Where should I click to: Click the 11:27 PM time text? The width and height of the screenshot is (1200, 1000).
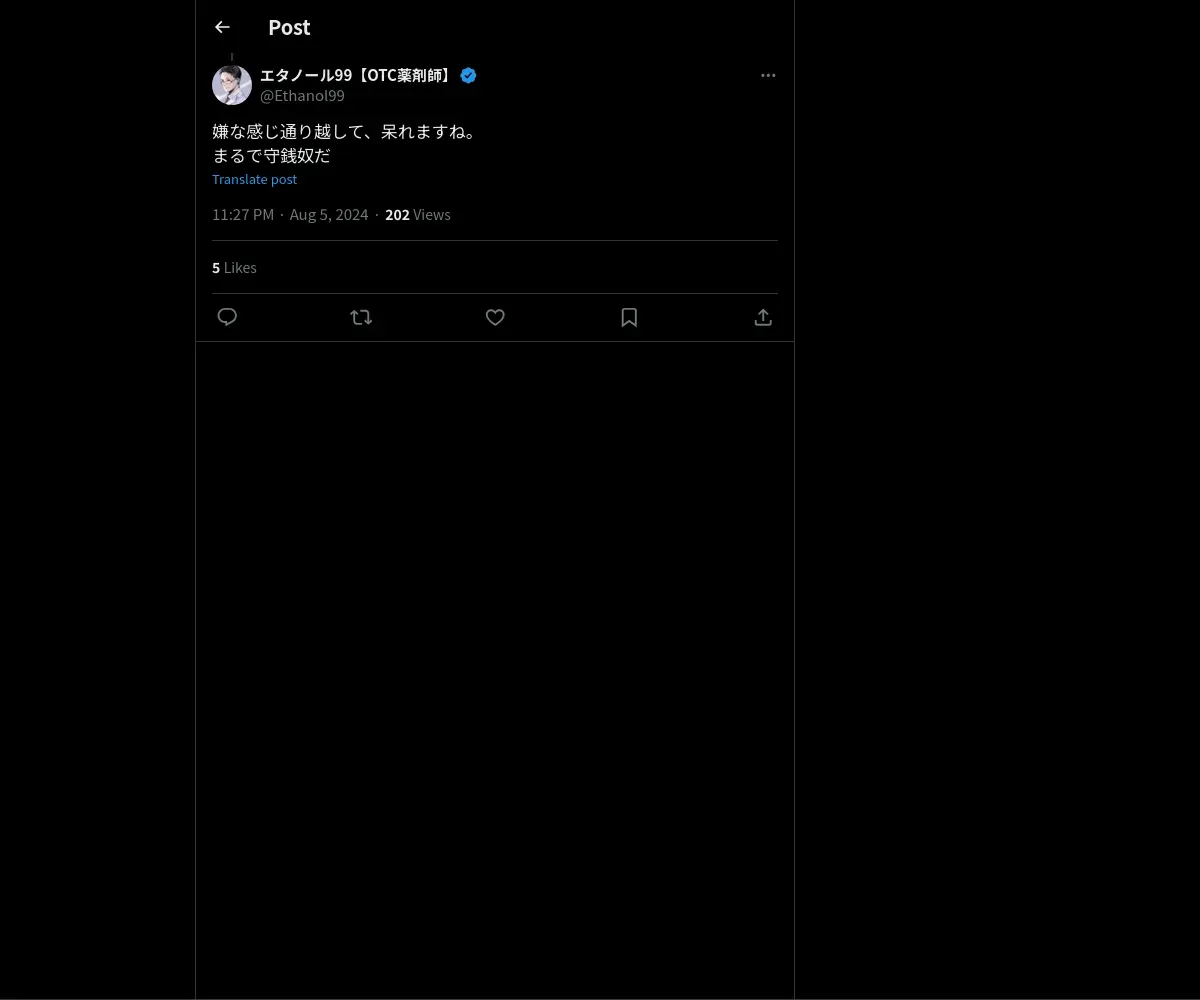tap(243, 215)
